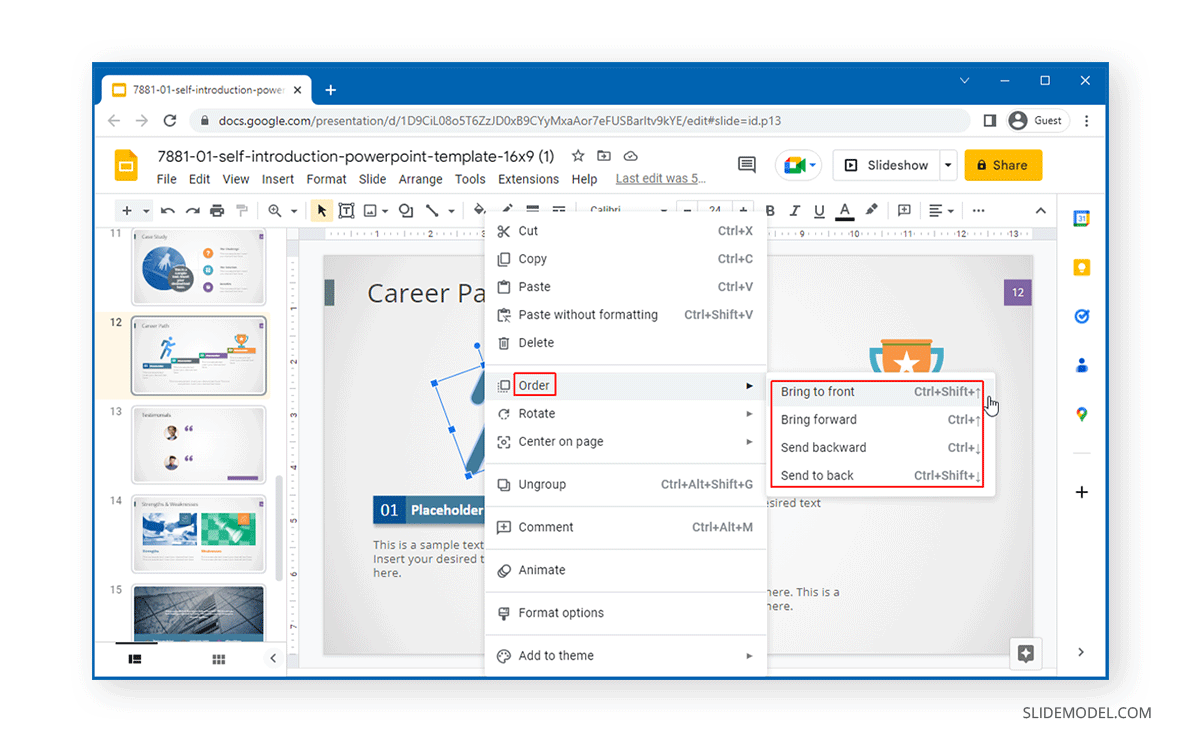Open the Zoom tool

point(275,210)
